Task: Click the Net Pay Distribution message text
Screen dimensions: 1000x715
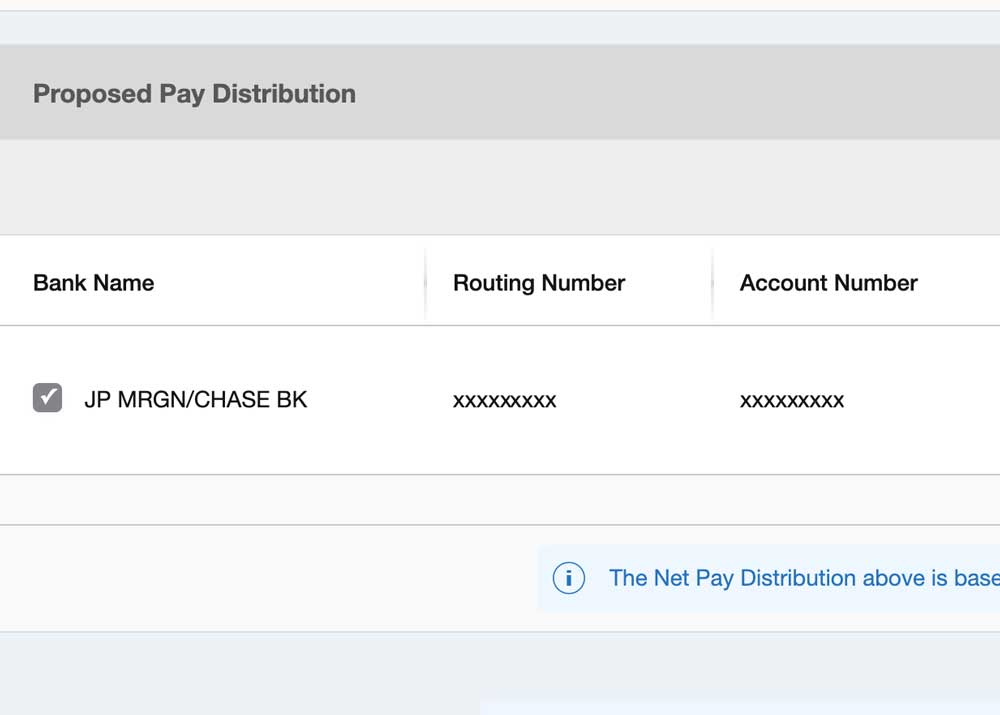Action: click(805, 578)
